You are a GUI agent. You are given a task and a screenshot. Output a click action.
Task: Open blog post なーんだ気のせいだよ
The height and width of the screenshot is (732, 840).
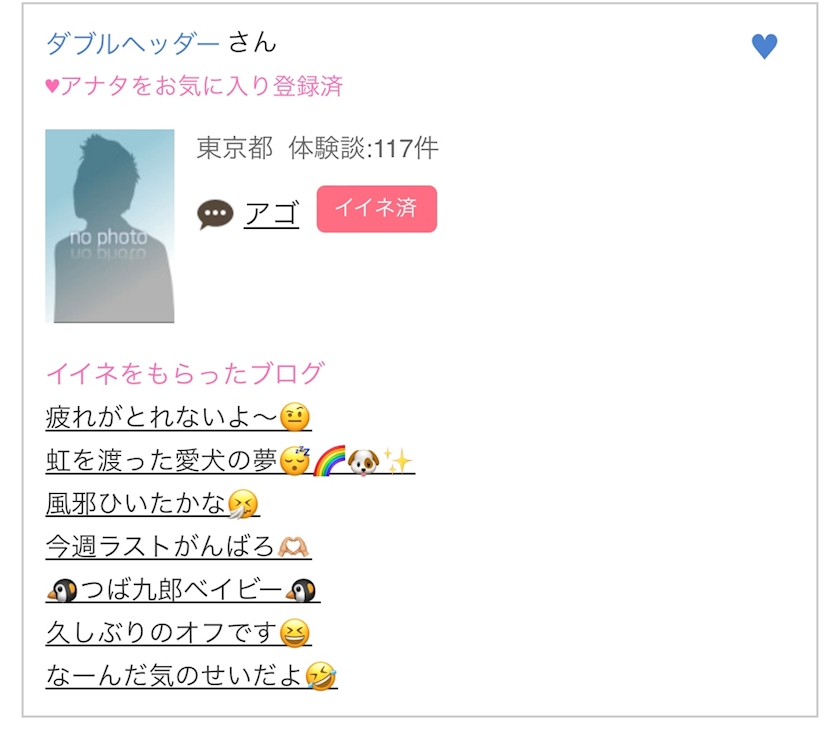pyautogui.click(x=191, y=676)
